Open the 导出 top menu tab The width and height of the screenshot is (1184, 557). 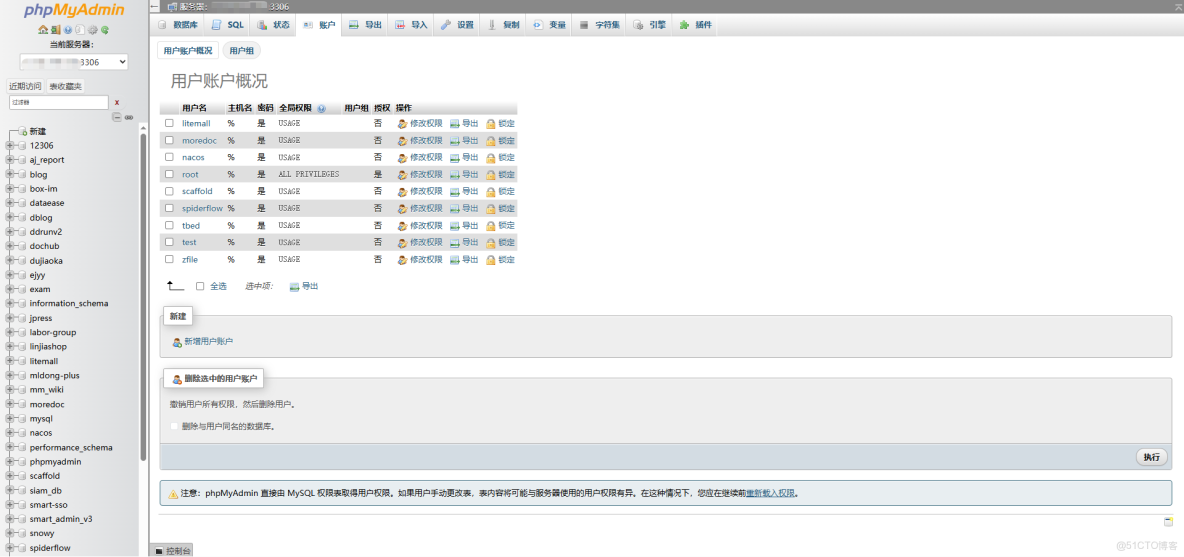coord(365,25)
